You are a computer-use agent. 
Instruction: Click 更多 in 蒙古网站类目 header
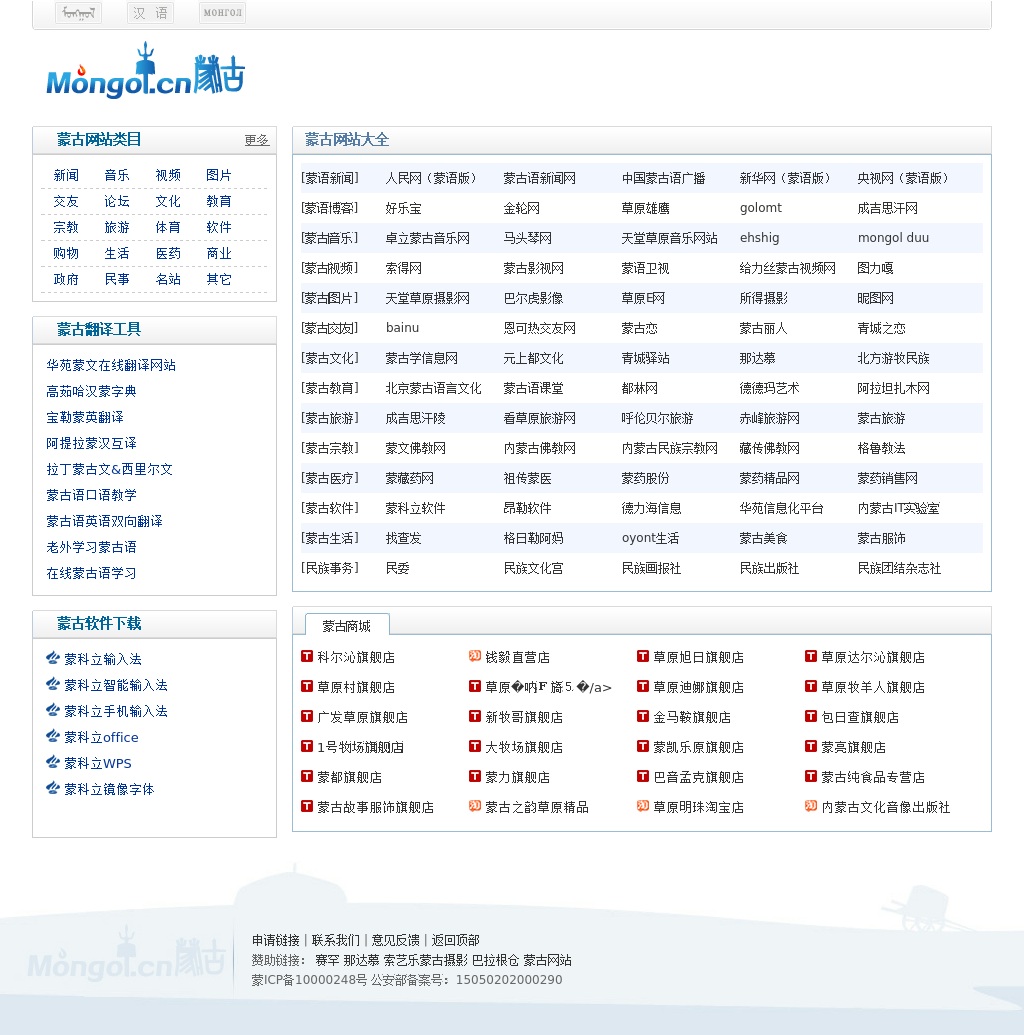coord(256,140)
